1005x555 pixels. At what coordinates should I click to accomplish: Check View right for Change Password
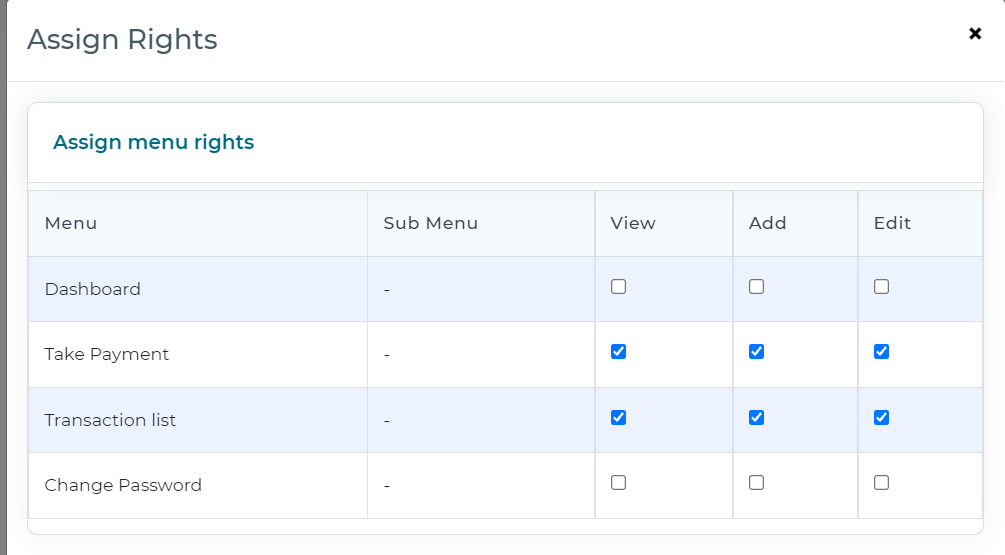tap(619, 483)
